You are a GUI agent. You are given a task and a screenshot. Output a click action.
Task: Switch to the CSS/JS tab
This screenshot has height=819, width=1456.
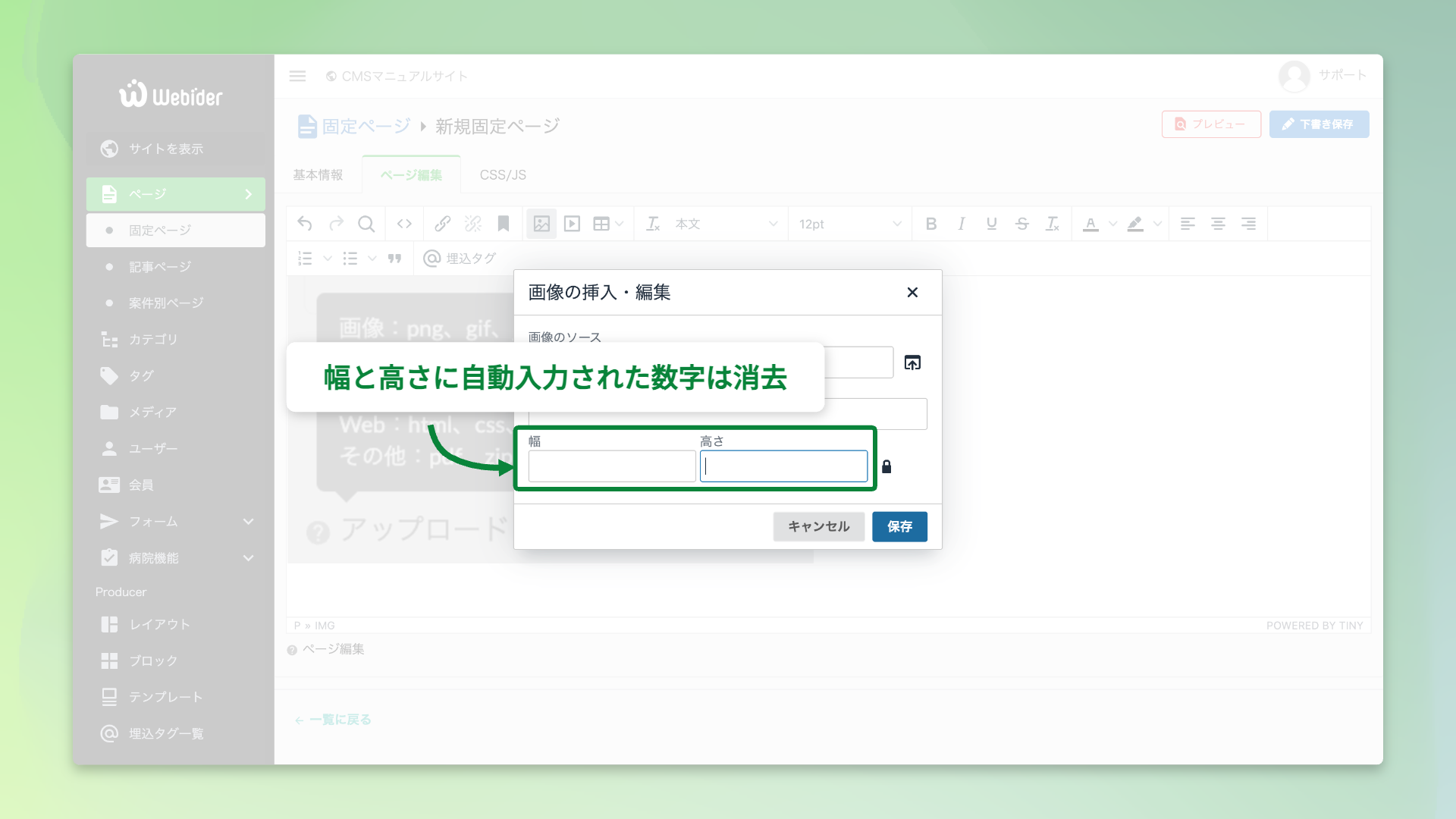[502, 174]
